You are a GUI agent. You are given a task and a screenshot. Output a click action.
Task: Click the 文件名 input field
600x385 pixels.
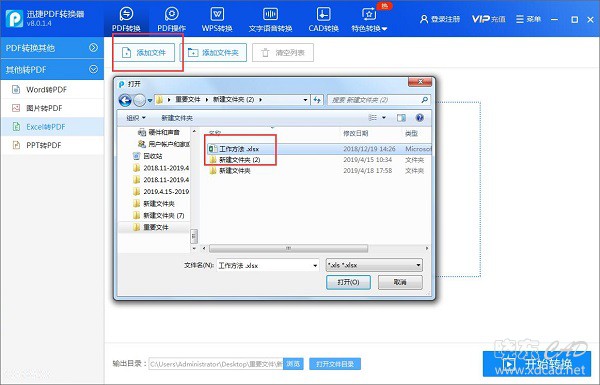tap(264, 265)
